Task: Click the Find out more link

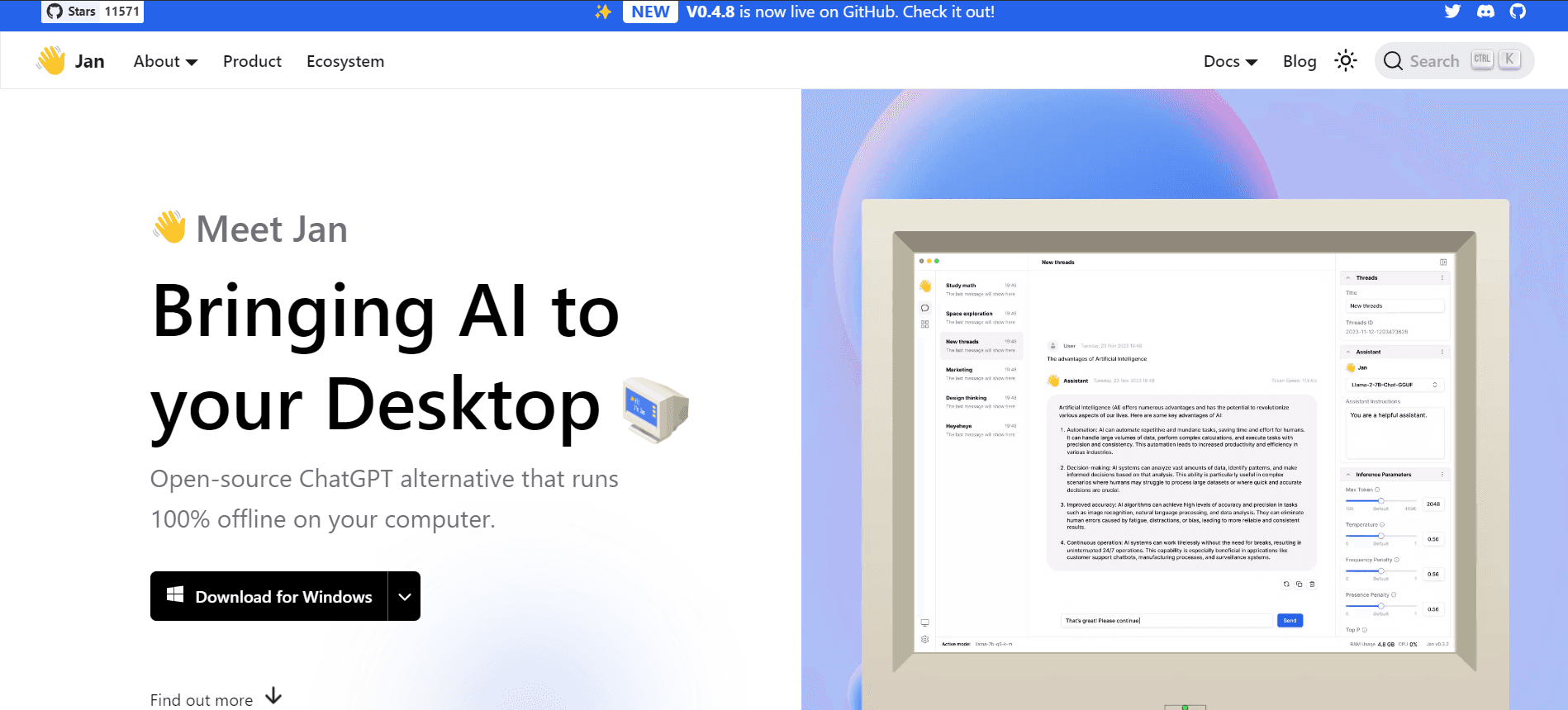Action: [202, 699]
